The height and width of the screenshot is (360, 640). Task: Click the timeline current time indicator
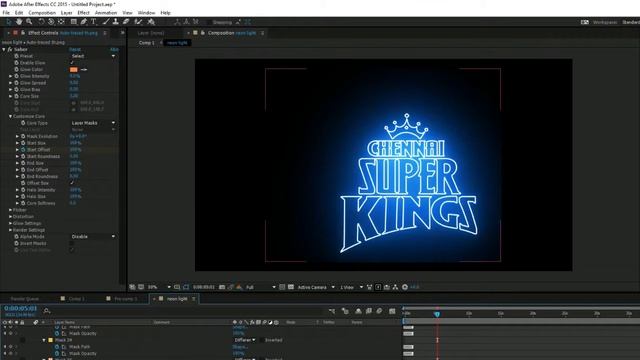pyautogui.click(x=437, y=314)
